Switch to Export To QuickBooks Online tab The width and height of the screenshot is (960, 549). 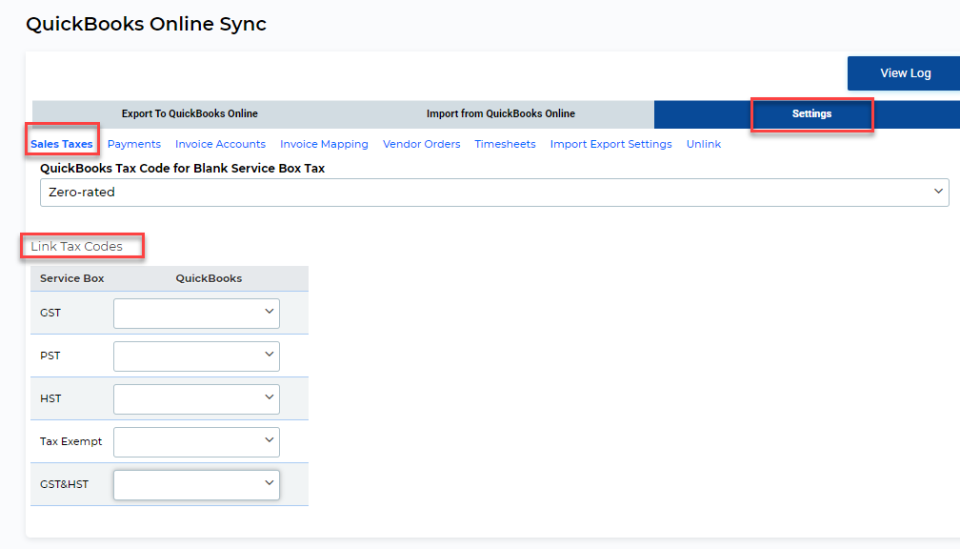pyautogui.click(x=189, y=114)
